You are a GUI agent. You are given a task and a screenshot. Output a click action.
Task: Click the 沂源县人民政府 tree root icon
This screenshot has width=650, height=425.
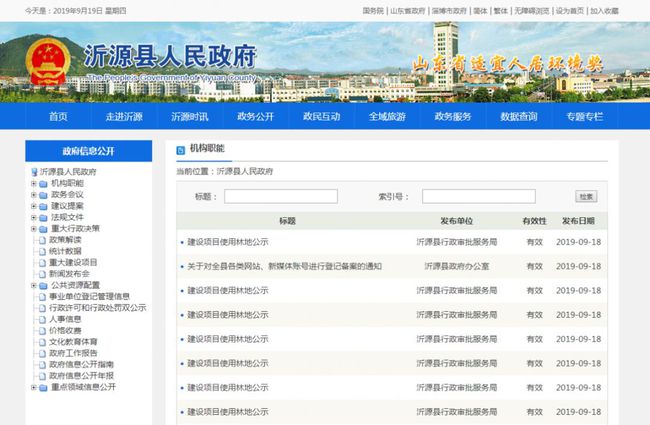pyautogui.click(x=35, y=172)
